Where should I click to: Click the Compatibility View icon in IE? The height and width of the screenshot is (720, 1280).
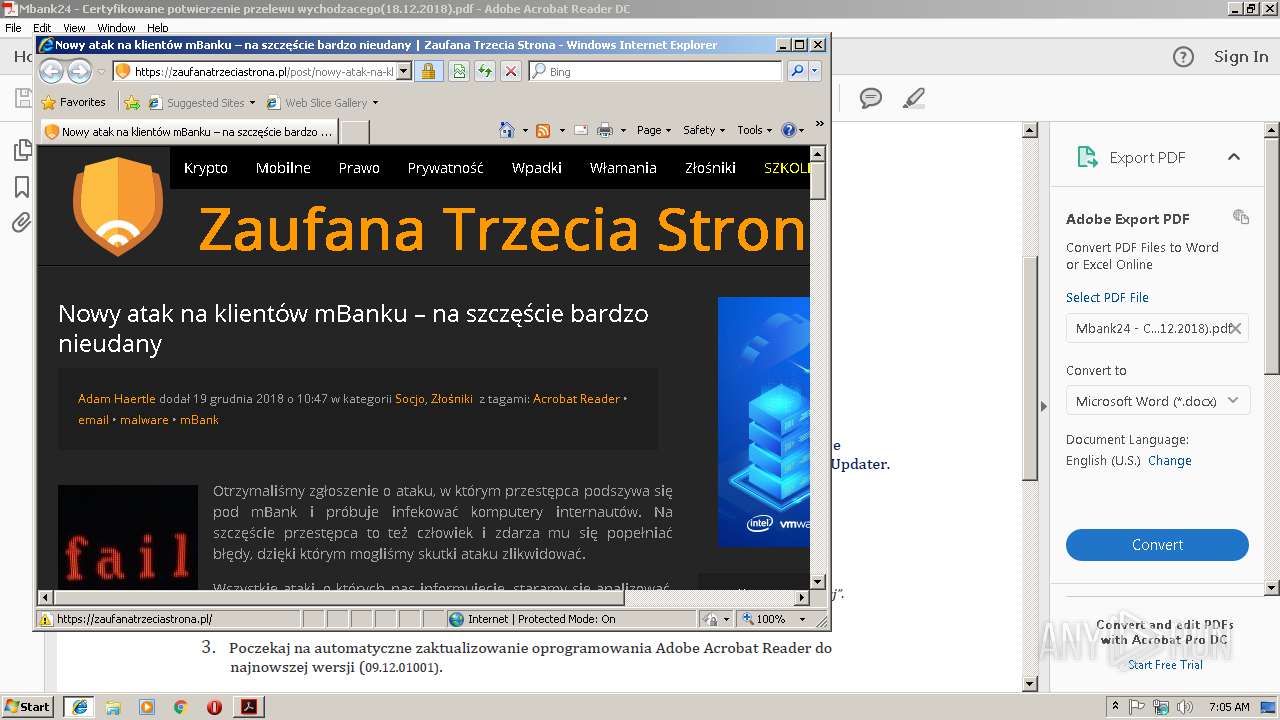tap(459, 71)
